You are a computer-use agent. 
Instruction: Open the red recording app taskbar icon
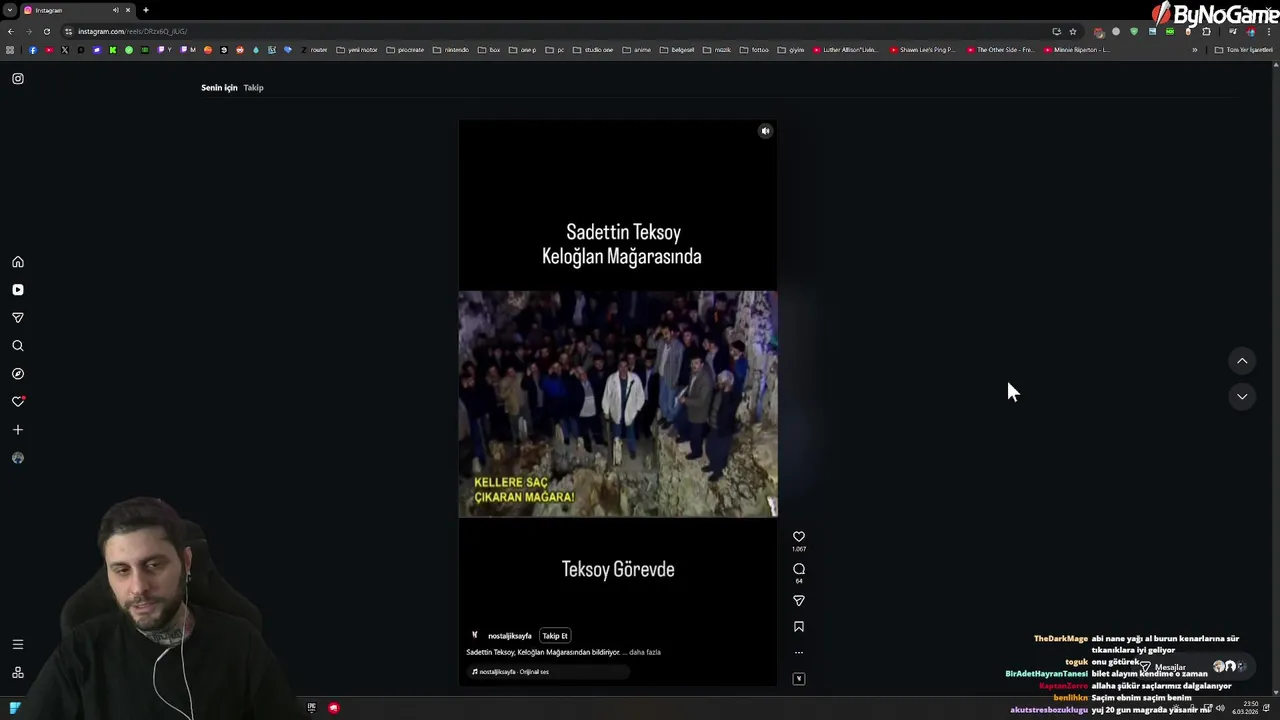pos(334,708)
